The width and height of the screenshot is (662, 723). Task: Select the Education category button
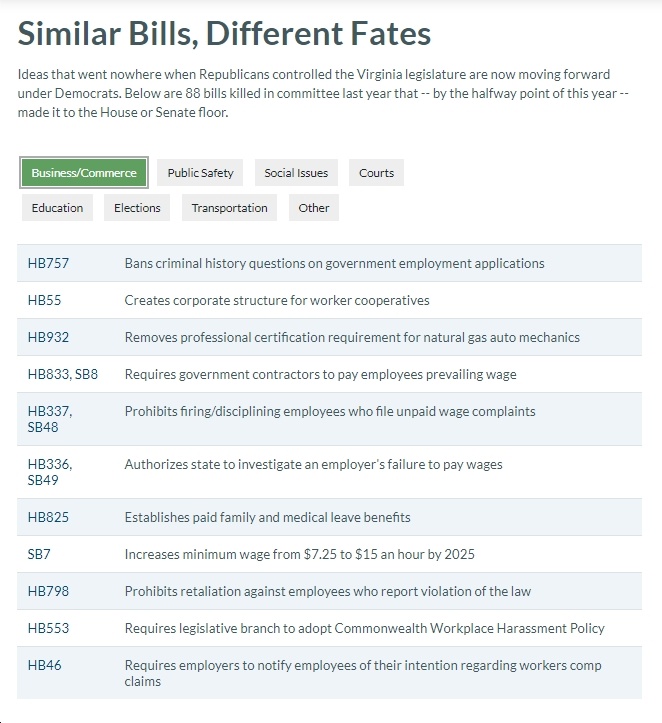point(57,207)
